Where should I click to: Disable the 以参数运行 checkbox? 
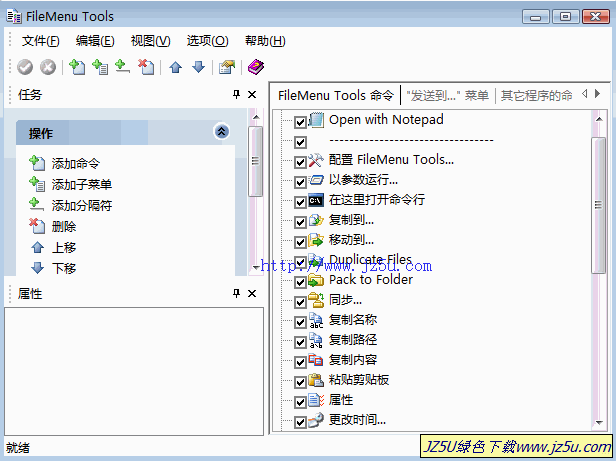tap(301, 182)
